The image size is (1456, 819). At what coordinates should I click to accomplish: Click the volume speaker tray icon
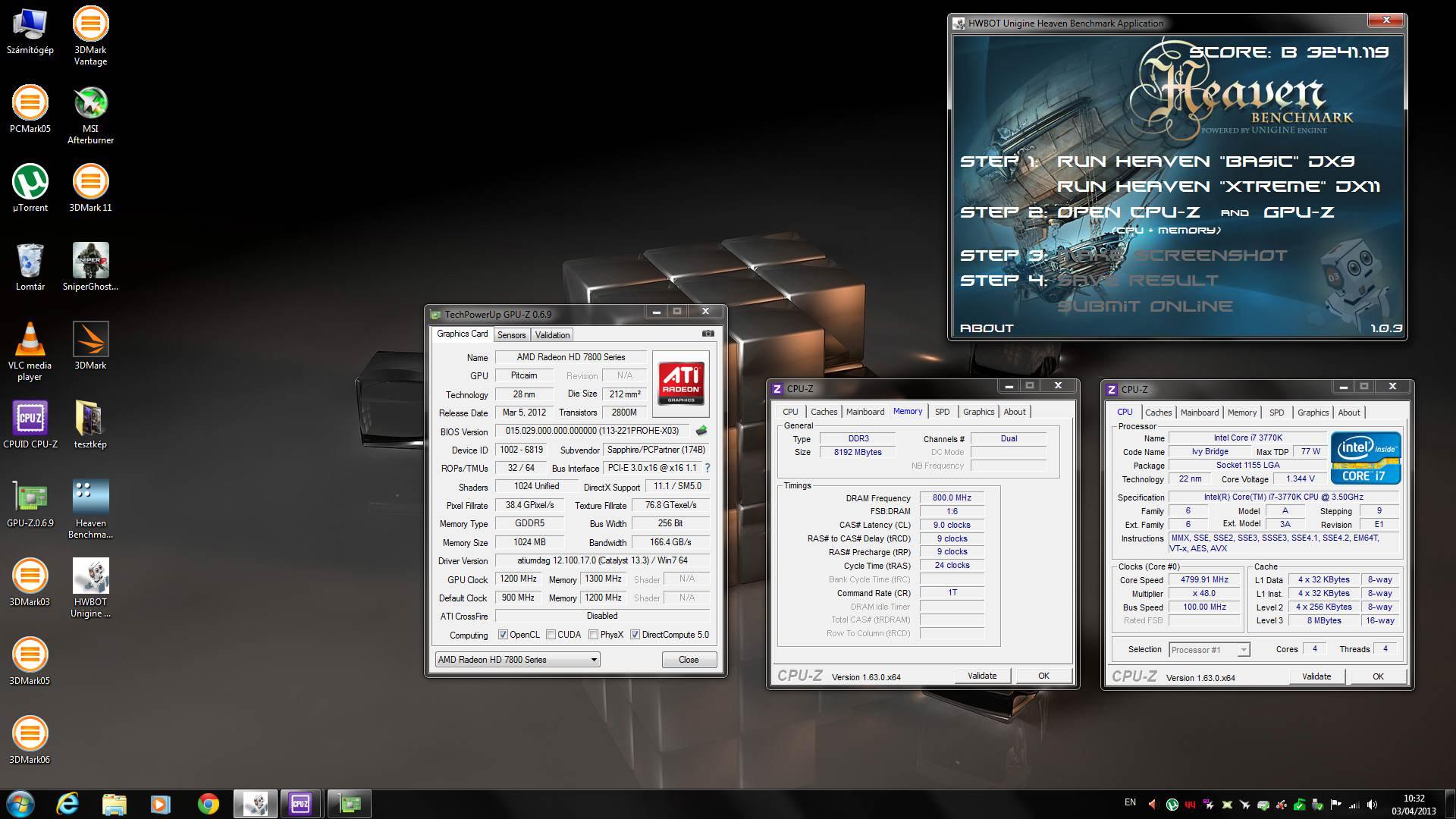[1372, 805]
